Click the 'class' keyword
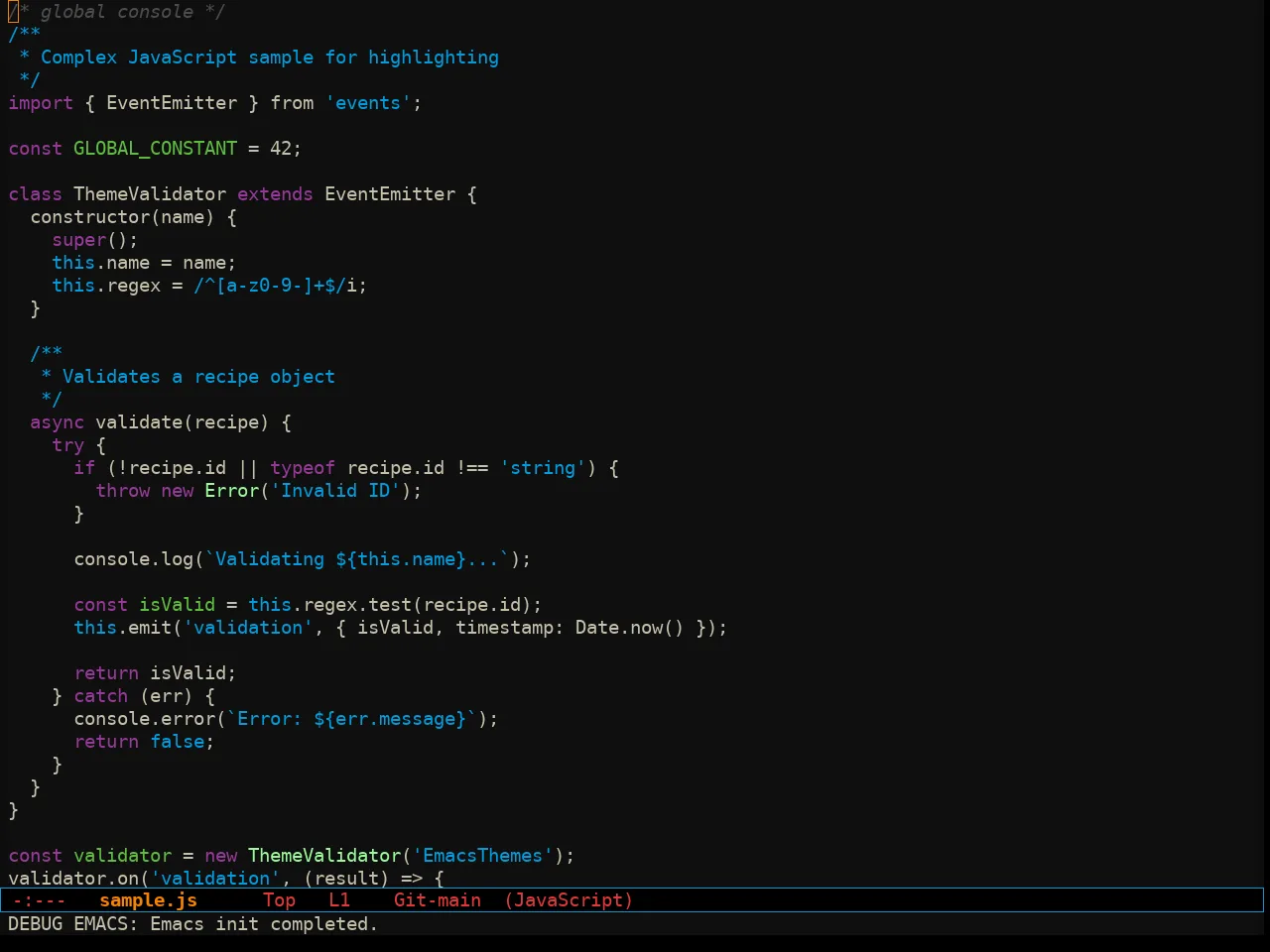 35,194
